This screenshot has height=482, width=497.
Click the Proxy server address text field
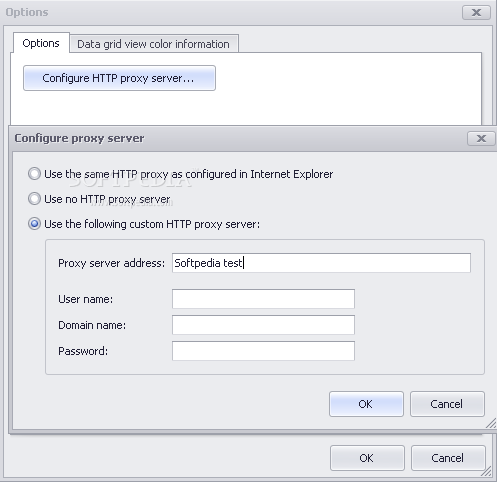point(321,263)
